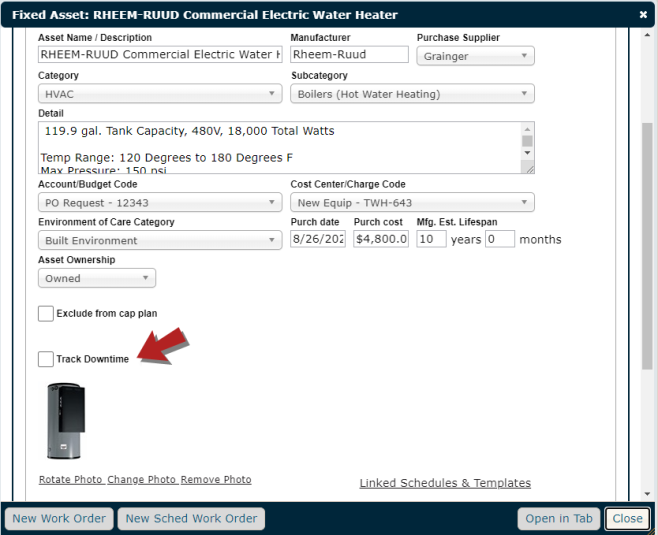This screenshot has height=535, width=658.
Task: Open Linked Schedules & Templates link
Action: (445, 483)
